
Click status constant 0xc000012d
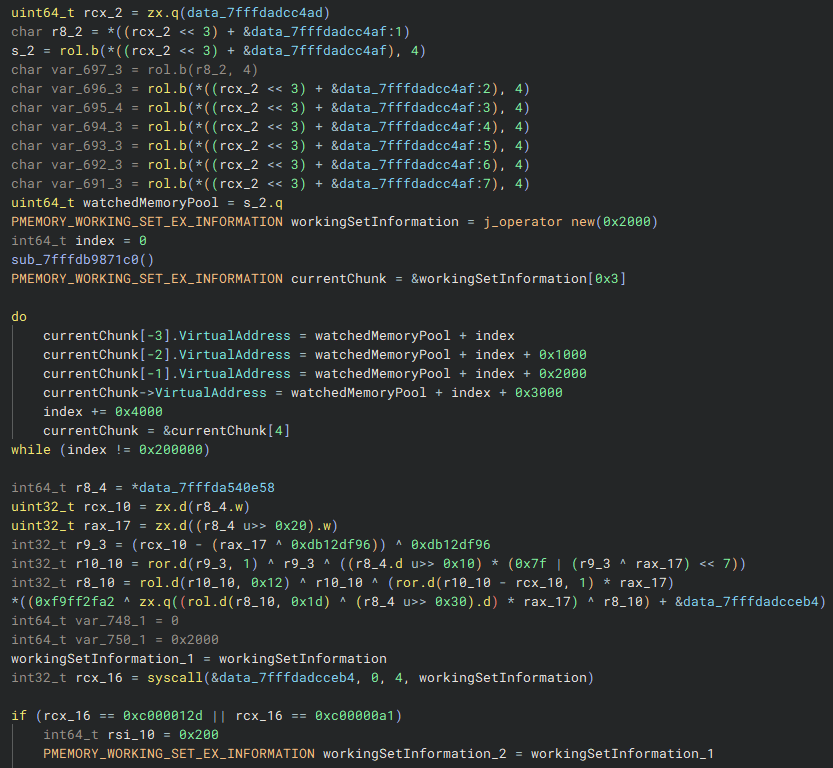pos(163,716)
